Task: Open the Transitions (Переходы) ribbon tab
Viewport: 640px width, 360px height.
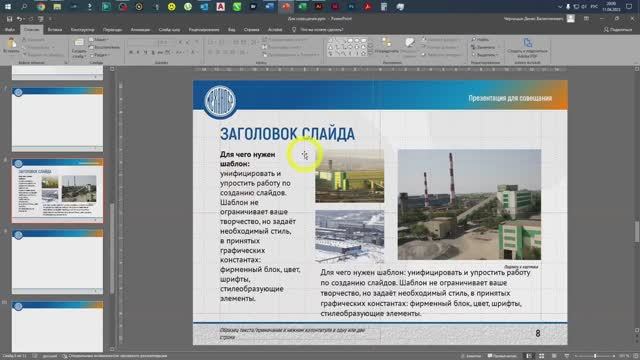Action: (x=112, y=29)
